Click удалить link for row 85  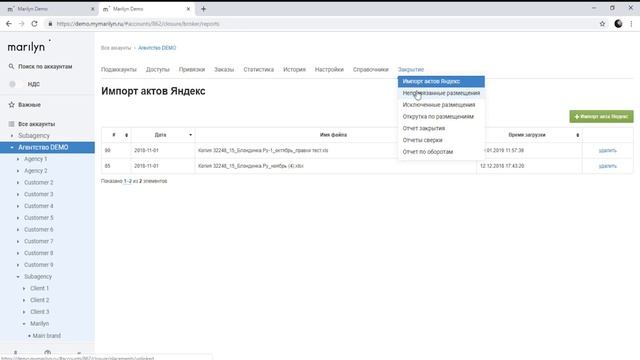click(x=607, y=166)
